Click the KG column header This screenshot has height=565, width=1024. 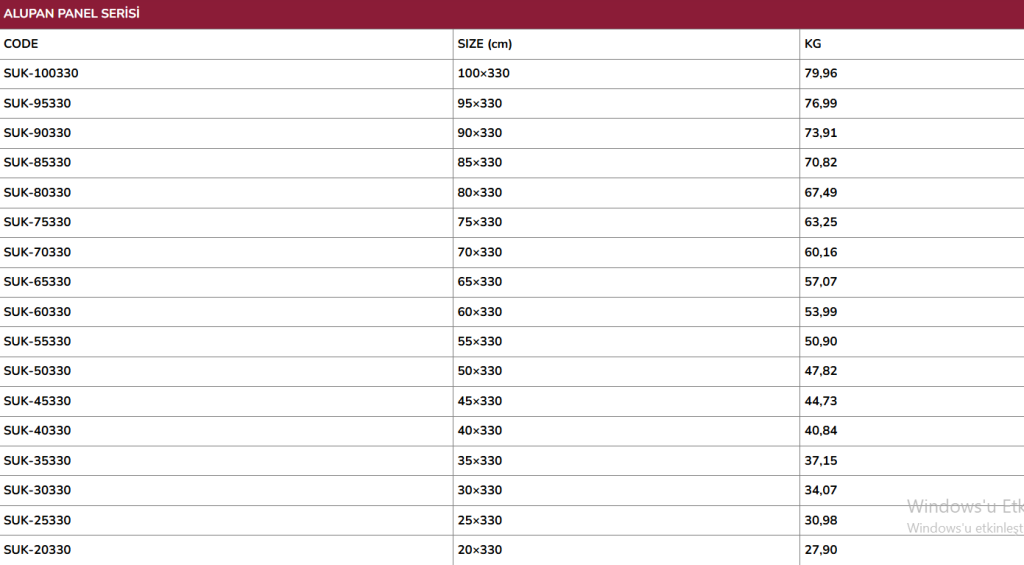click(813, 44)
